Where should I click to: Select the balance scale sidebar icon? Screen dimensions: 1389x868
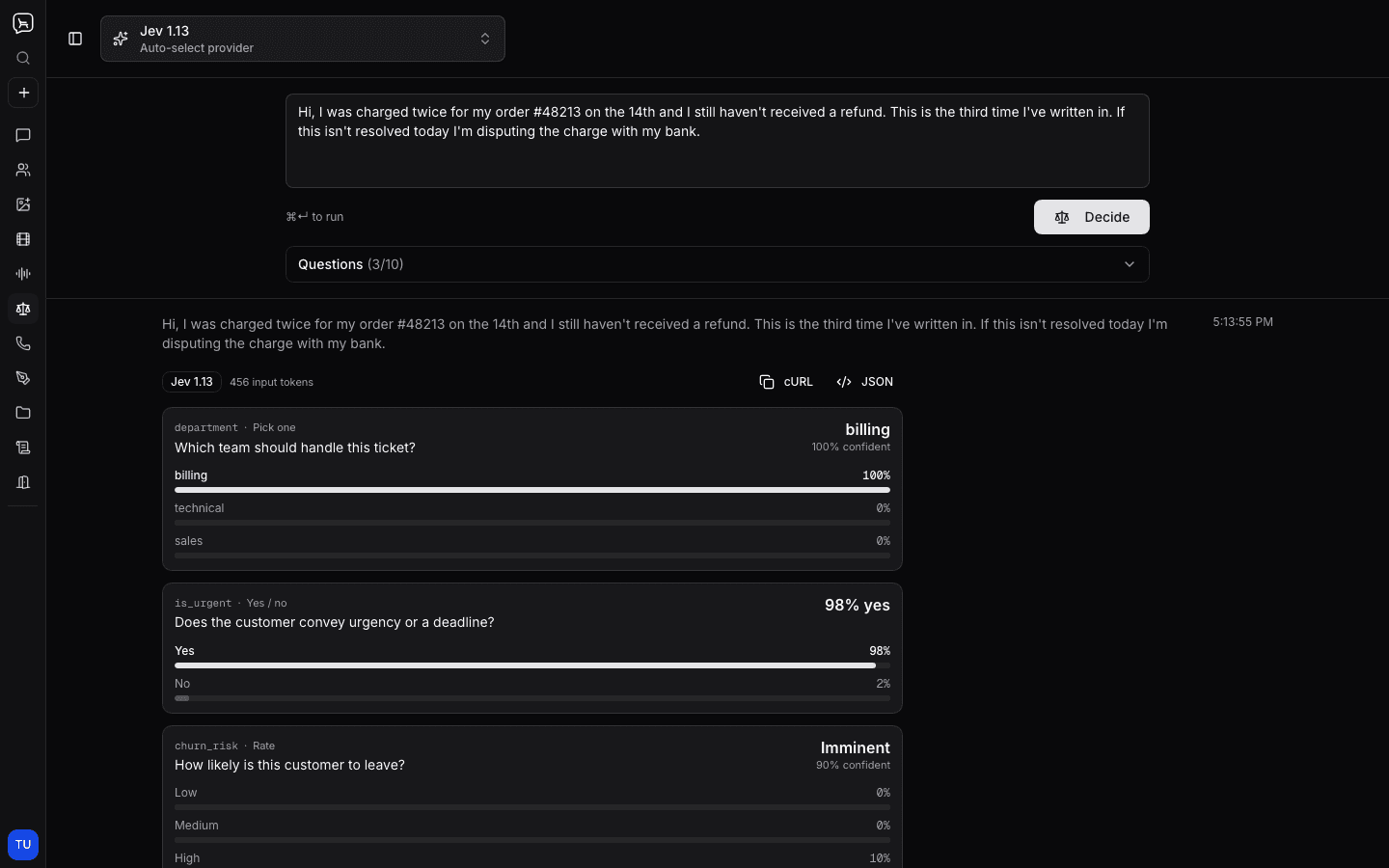click(23, 309)
